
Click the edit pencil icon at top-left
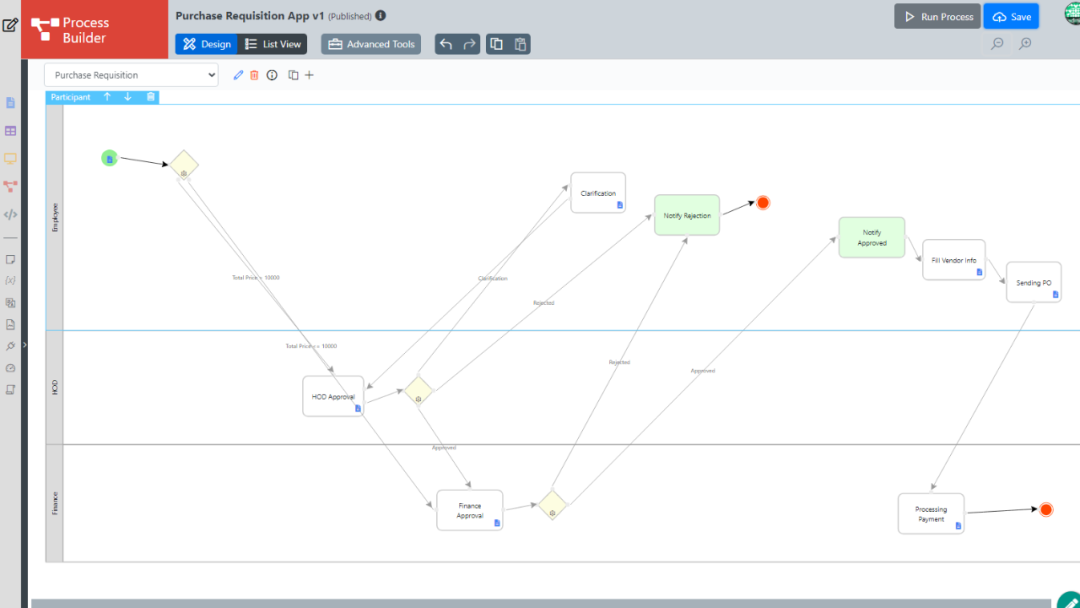click(10, 25)
